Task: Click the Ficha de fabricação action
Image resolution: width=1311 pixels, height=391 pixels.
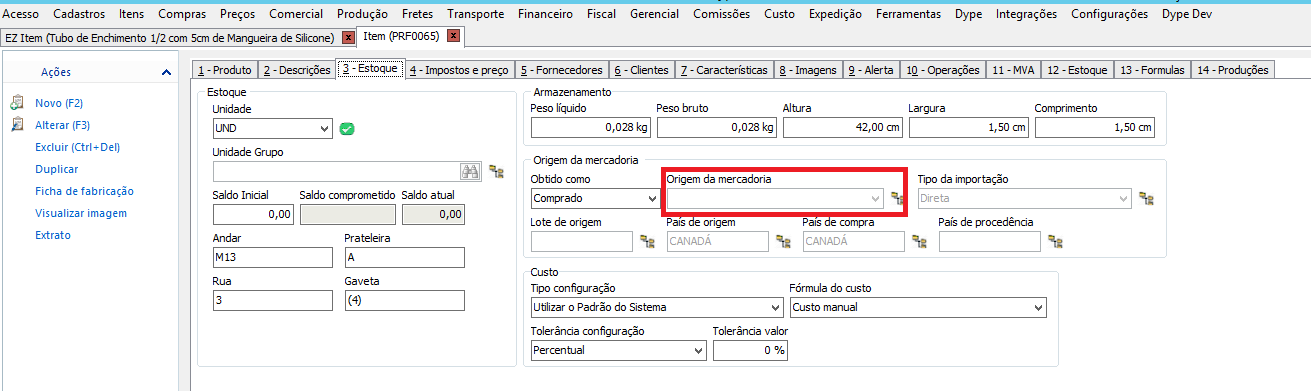Action: point(84,191)
